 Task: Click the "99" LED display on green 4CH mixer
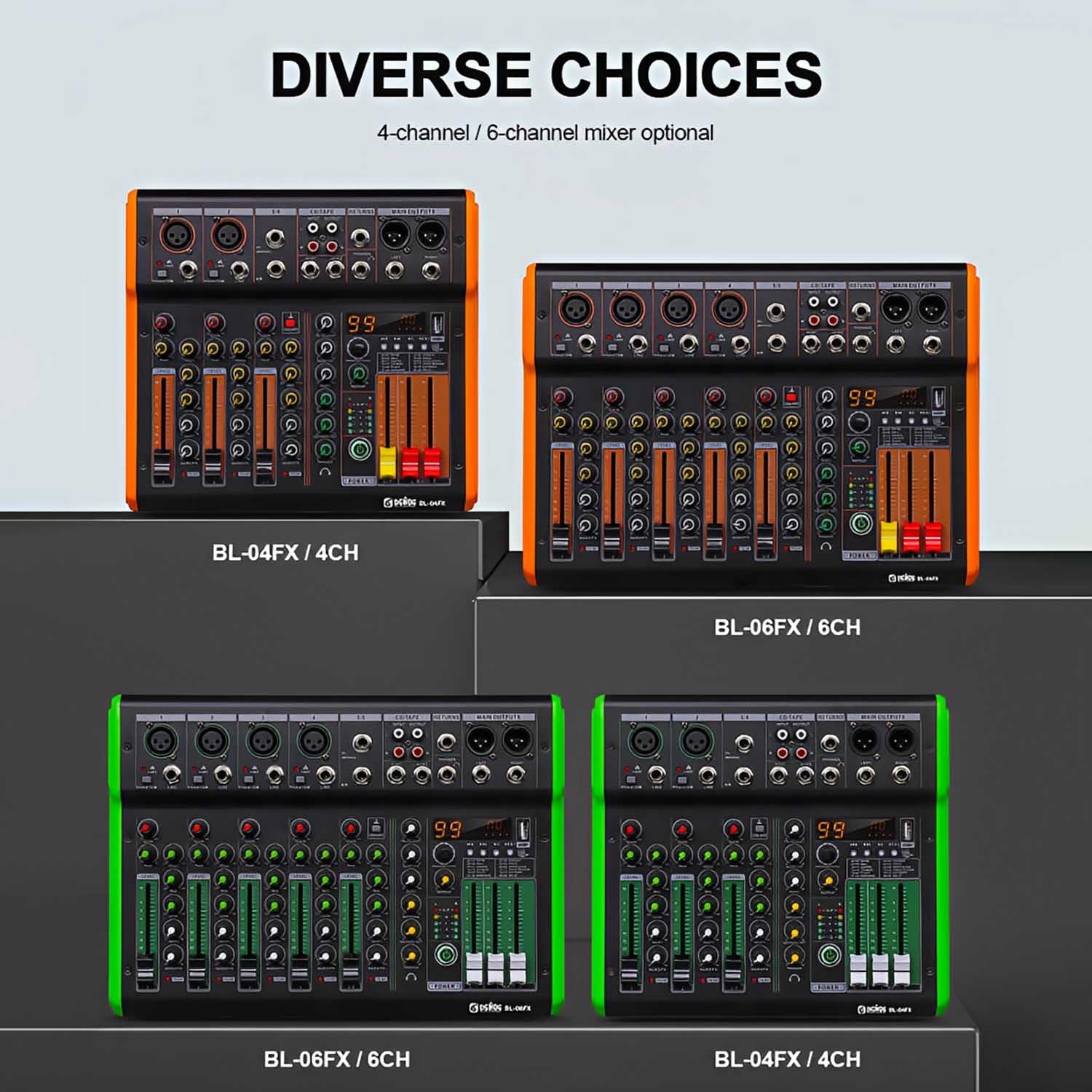pos(831,829)
